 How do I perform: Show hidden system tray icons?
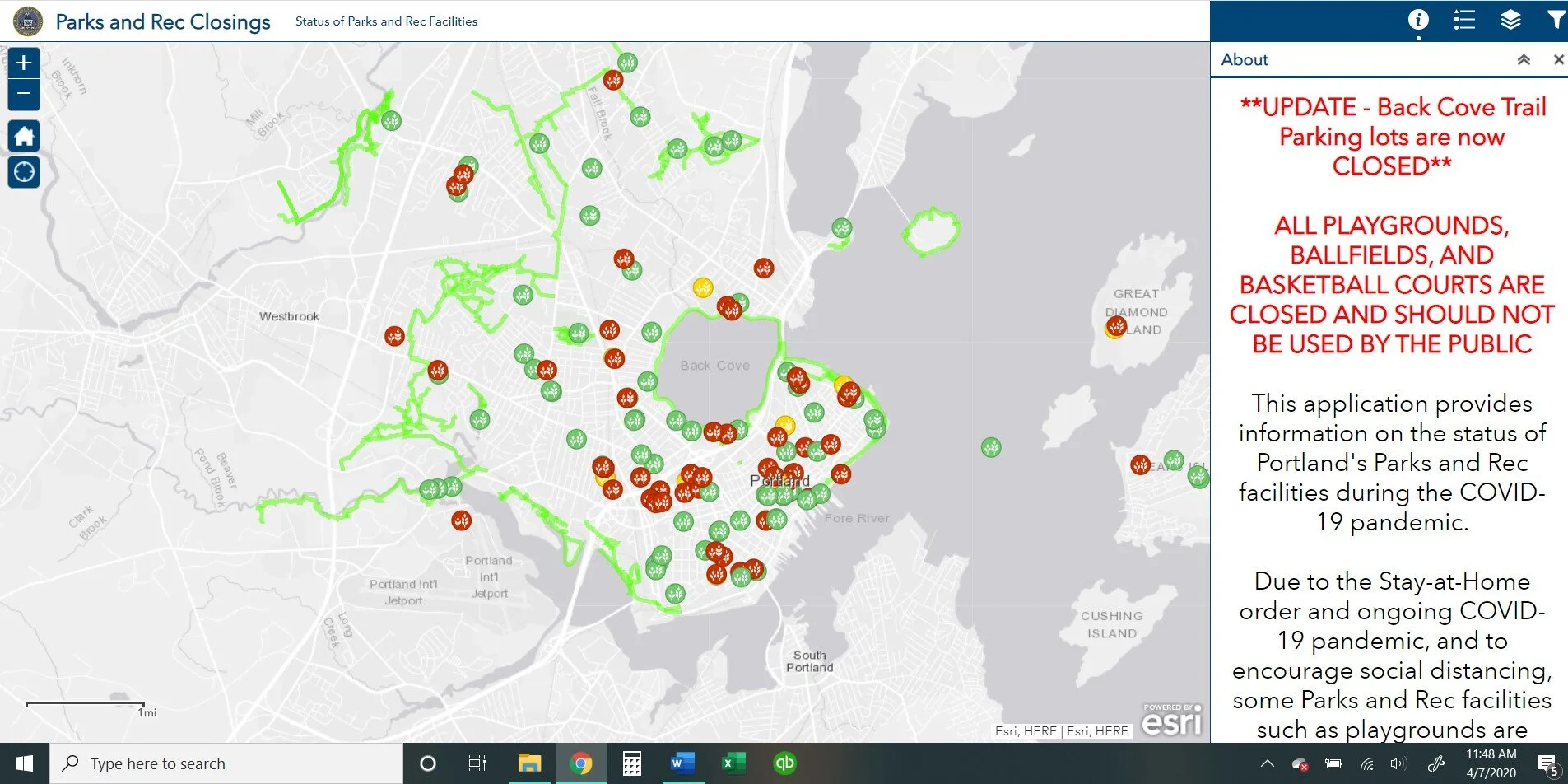(x=1268, y=764)
